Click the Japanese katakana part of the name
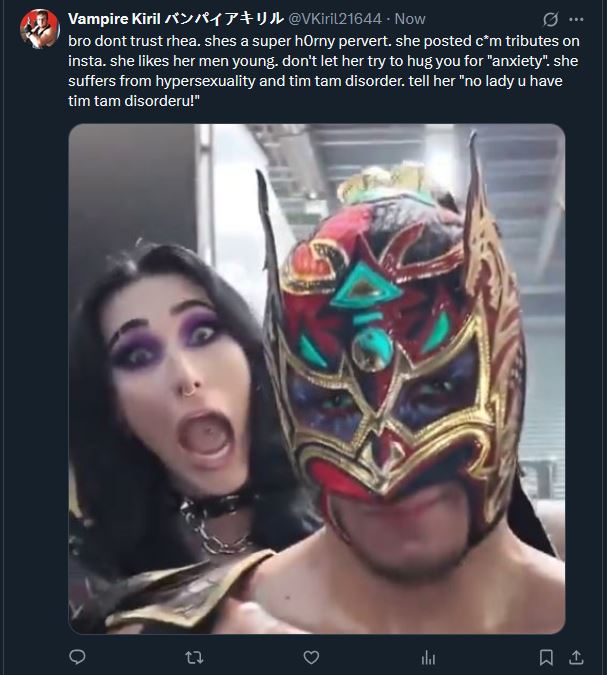 [x=224, y=19]
